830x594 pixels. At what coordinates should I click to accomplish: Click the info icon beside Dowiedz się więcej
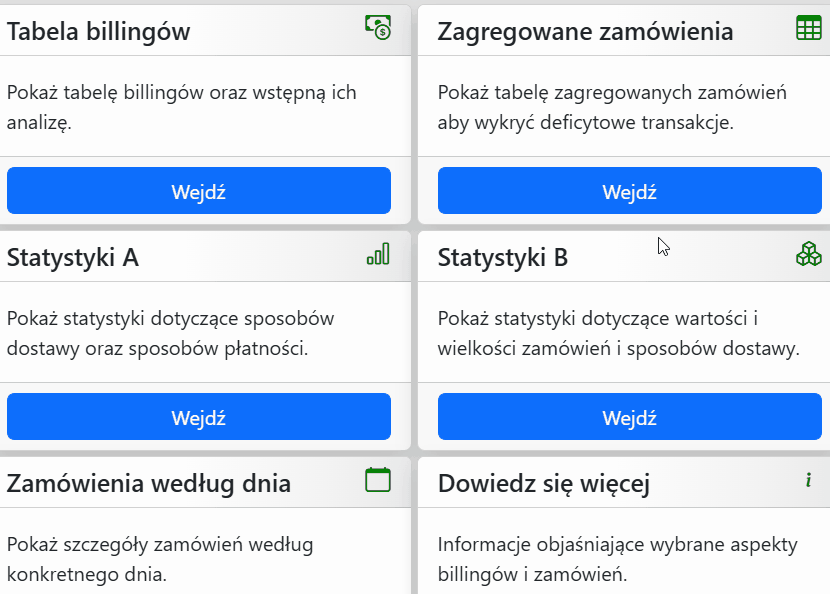(808, 480)
